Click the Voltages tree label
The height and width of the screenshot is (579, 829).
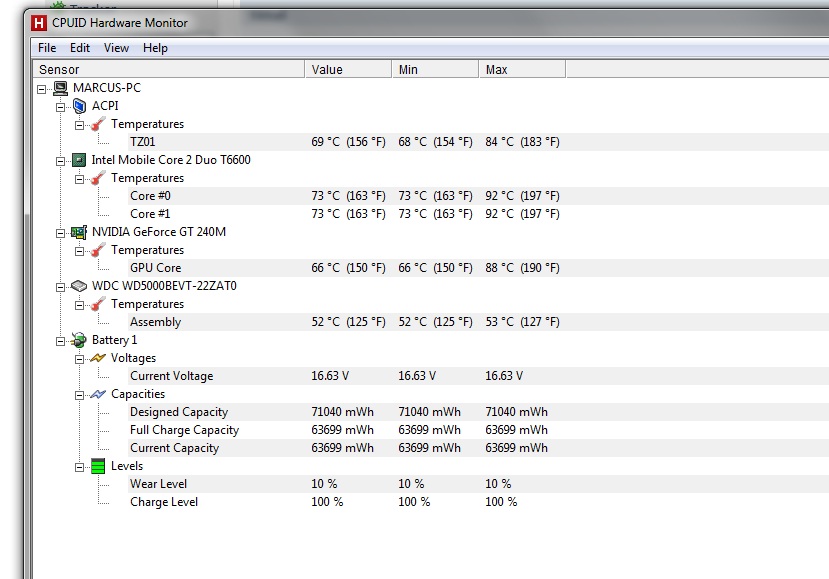[133, 358]
